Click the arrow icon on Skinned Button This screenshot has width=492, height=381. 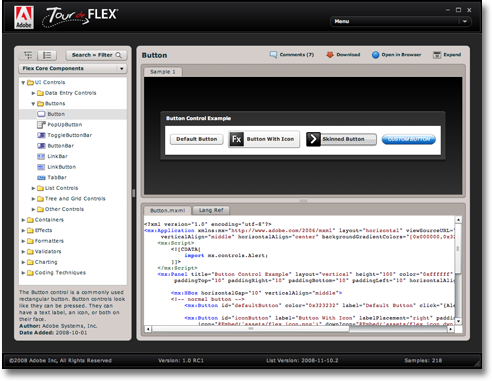313,139
